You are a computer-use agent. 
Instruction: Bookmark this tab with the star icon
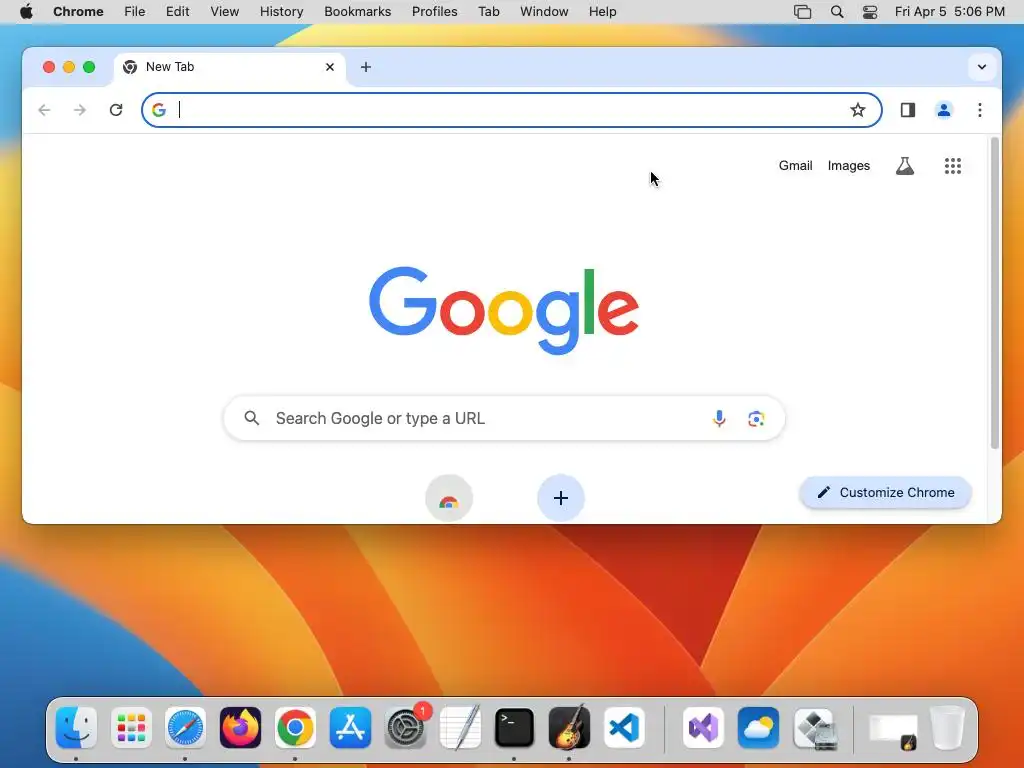coord(857,110)
